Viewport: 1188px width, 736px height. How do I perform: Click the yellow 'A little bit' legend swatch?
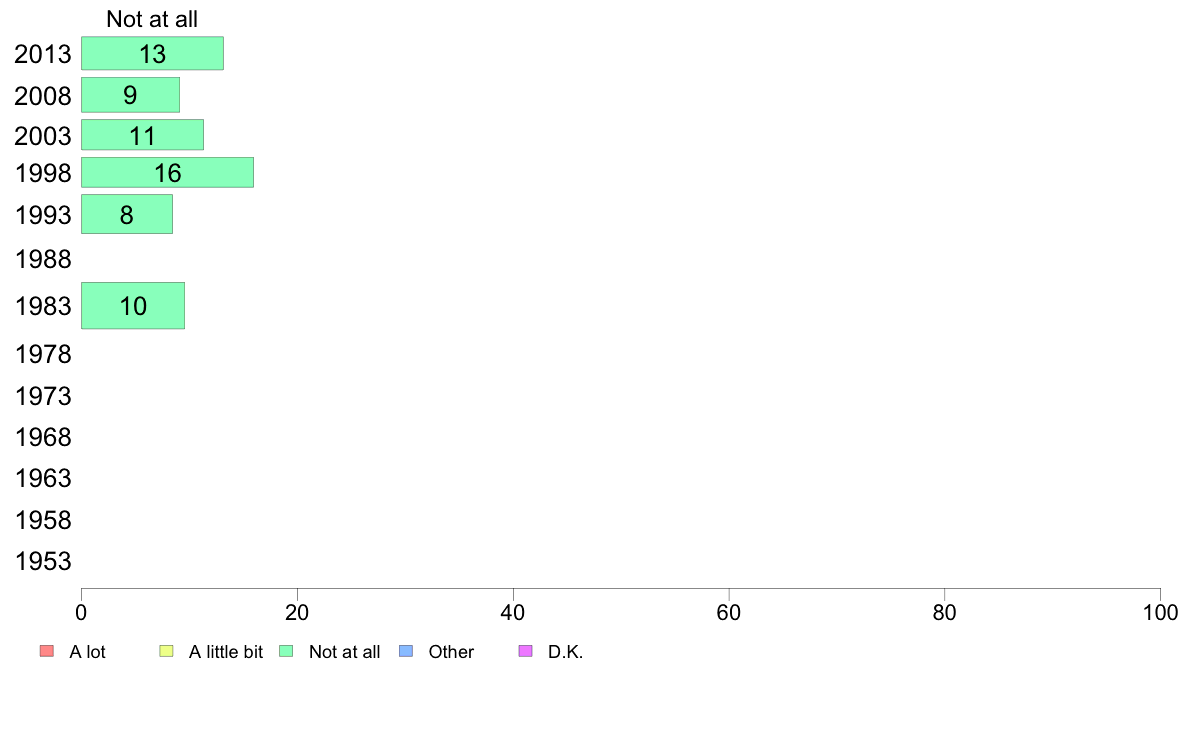[167, 651]
